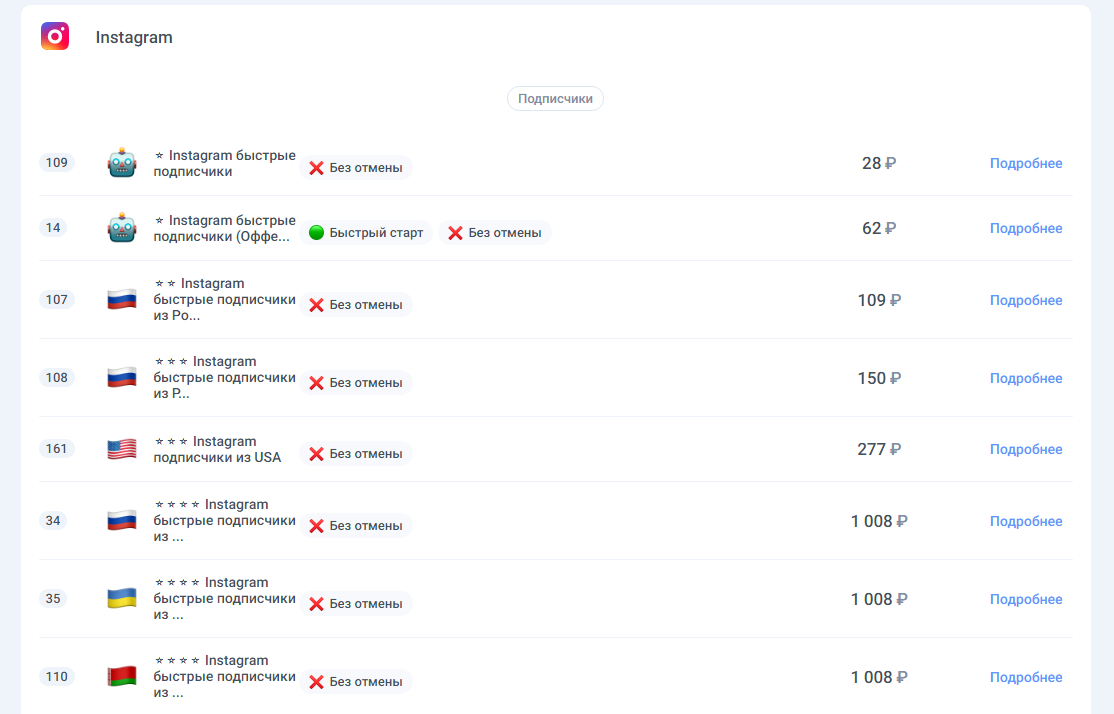Screen dimensions: 1114x714
Task: Click USA flag icon in row 161
Action: click(x=122, y=449)
